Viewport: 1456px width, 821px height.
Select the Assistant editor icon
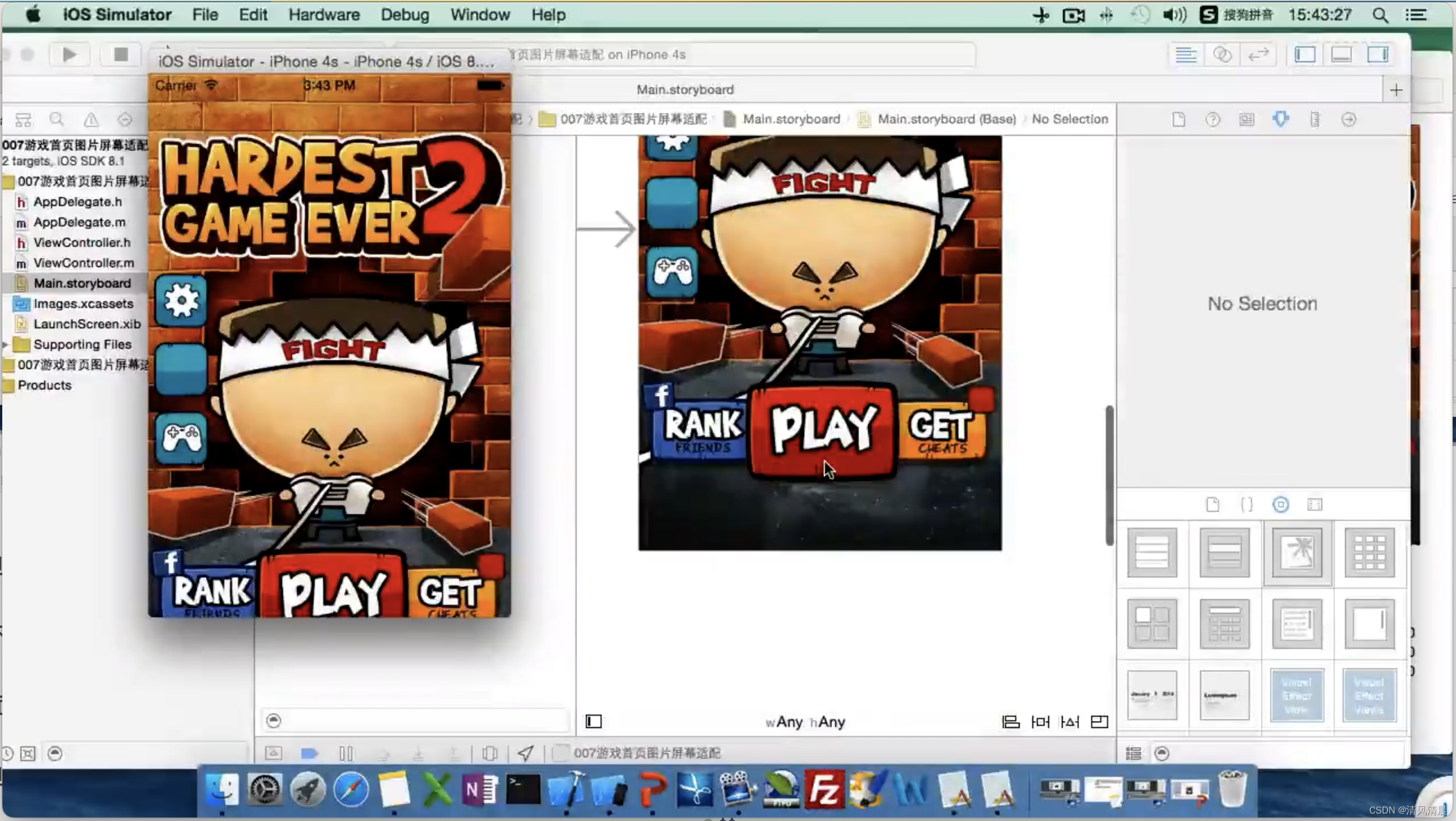click(x=1222, y=55)
